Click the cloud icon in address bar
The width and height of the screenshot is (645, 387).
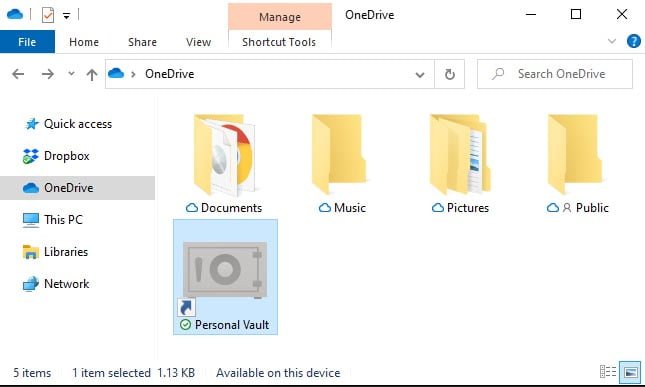tap(116, 74)
